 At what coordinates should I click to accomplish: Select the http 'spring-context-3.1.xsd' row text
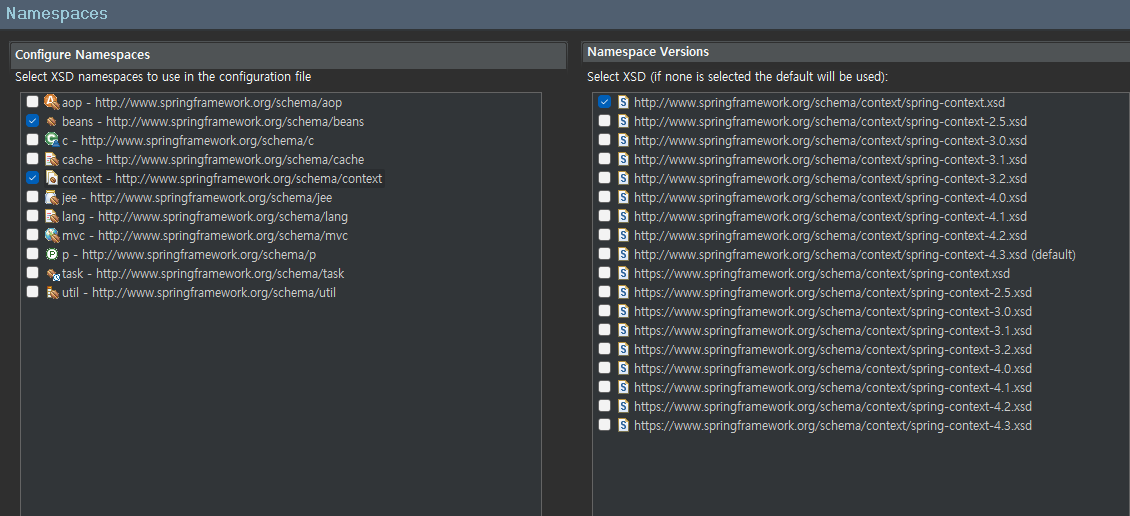coord(830,160)
